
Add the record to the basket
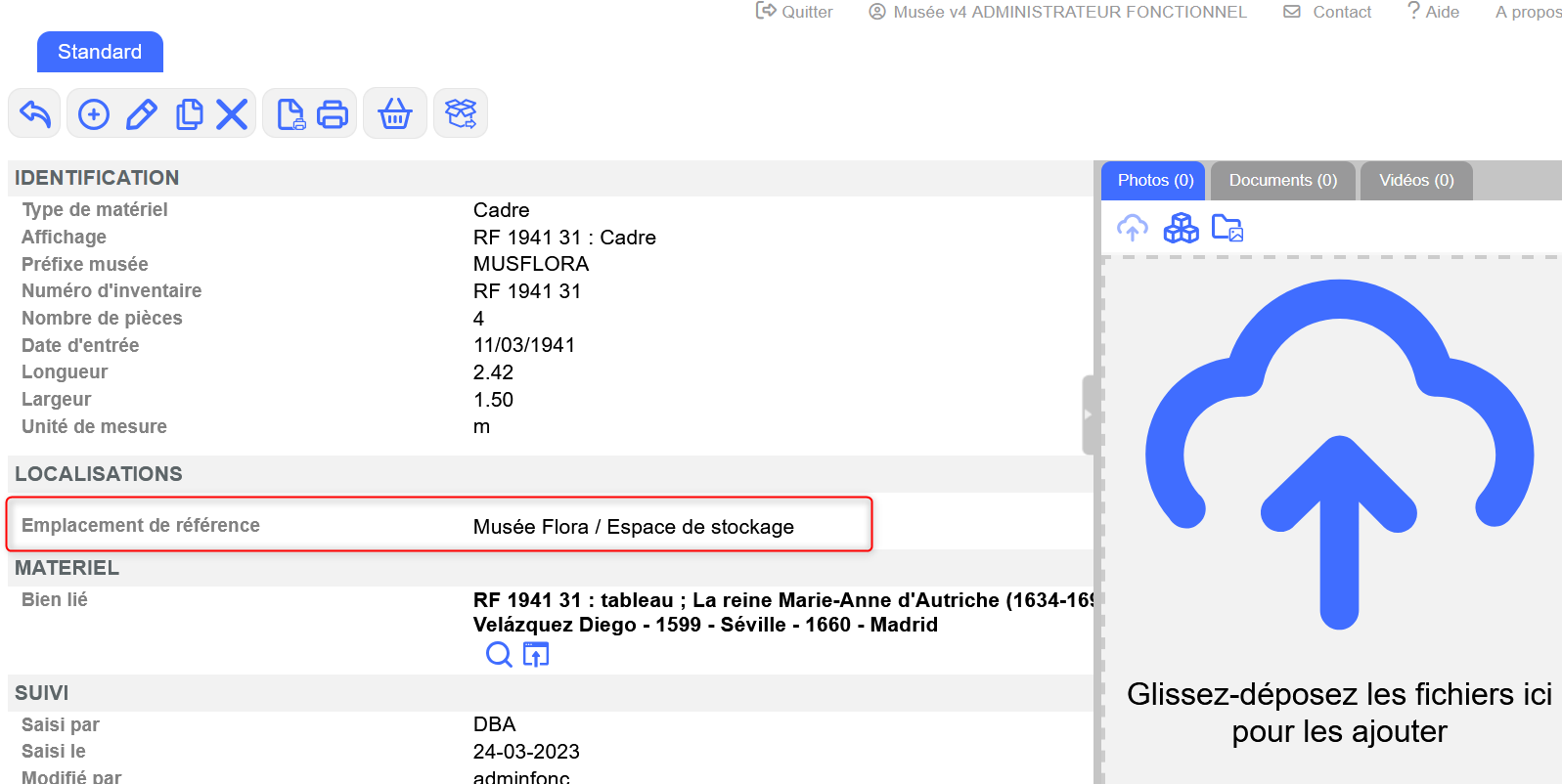[395, 114]
